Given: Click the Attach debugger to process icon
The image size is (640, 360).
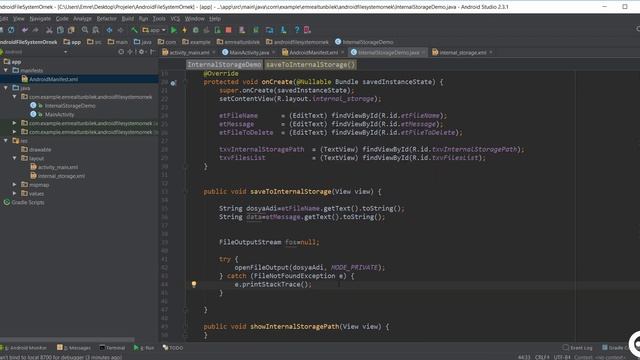Looking at the screenshot, I should point(218,30).
